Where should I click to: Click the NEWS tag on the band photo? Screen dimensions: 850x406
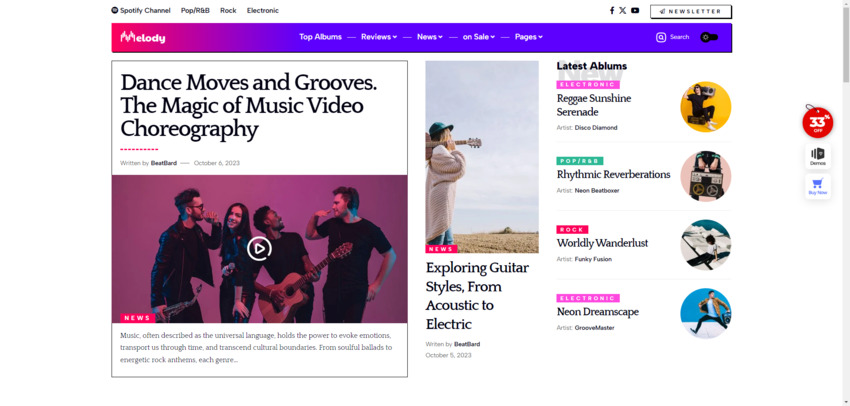138,318
